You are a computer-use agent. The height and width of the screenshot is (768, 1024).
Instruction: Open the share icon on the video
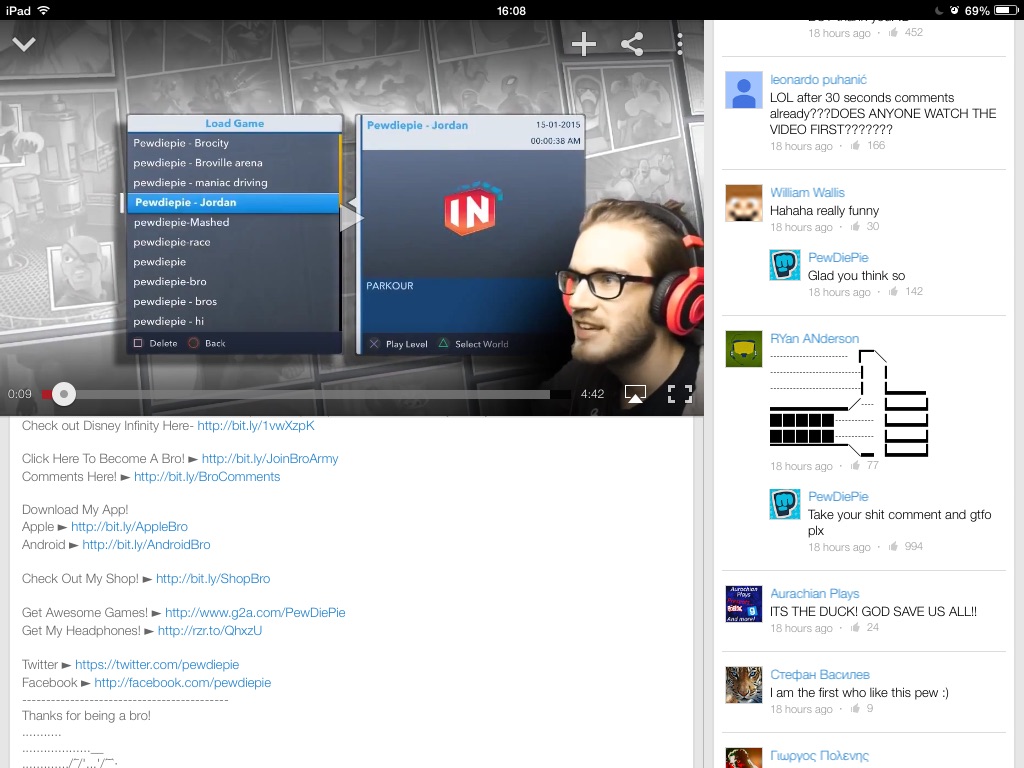pos(632,44)
